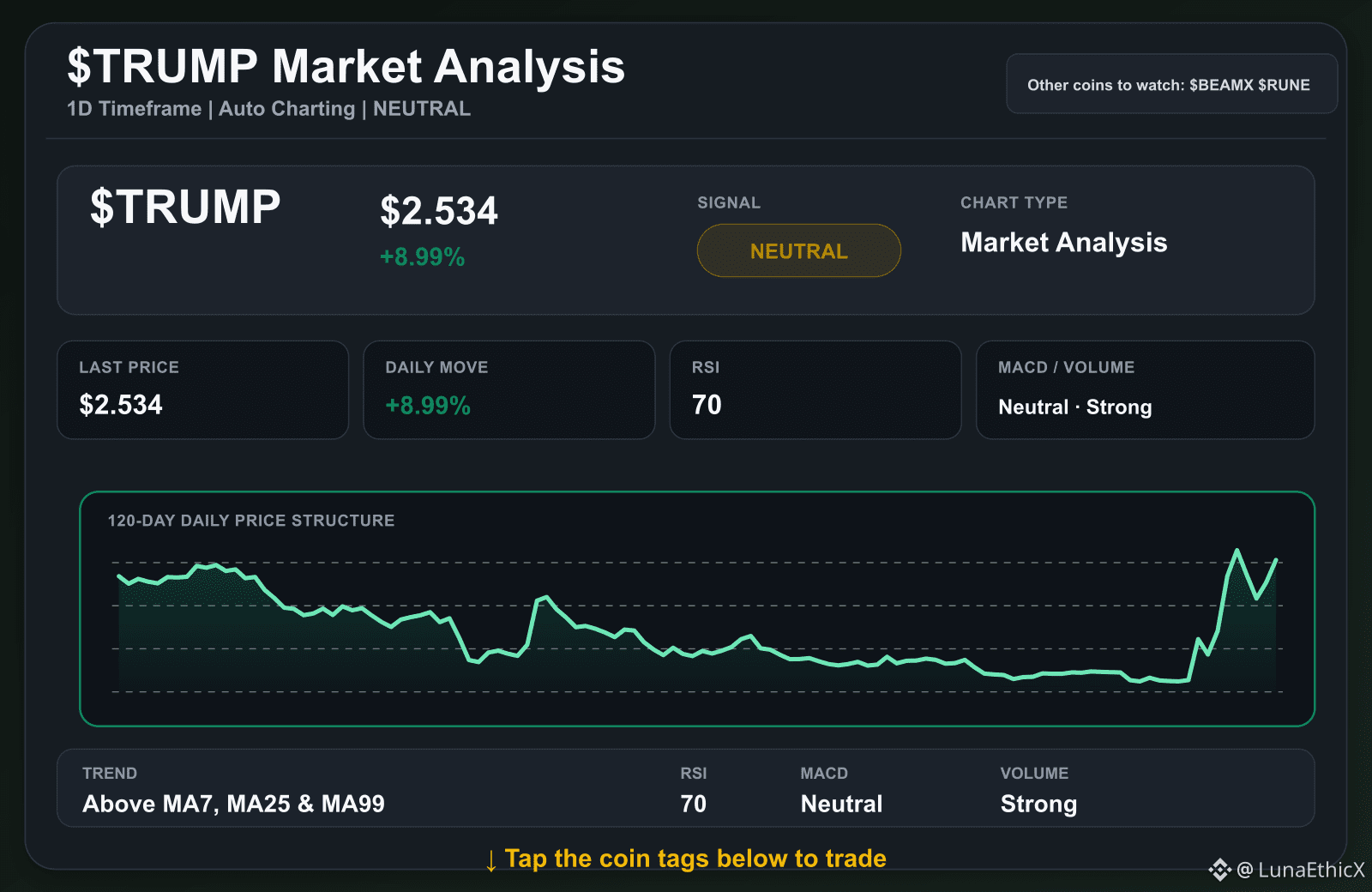Screen dimensions: 1372x892
Task: Click the 'CHART TYPE' label
Action: 1014,202
